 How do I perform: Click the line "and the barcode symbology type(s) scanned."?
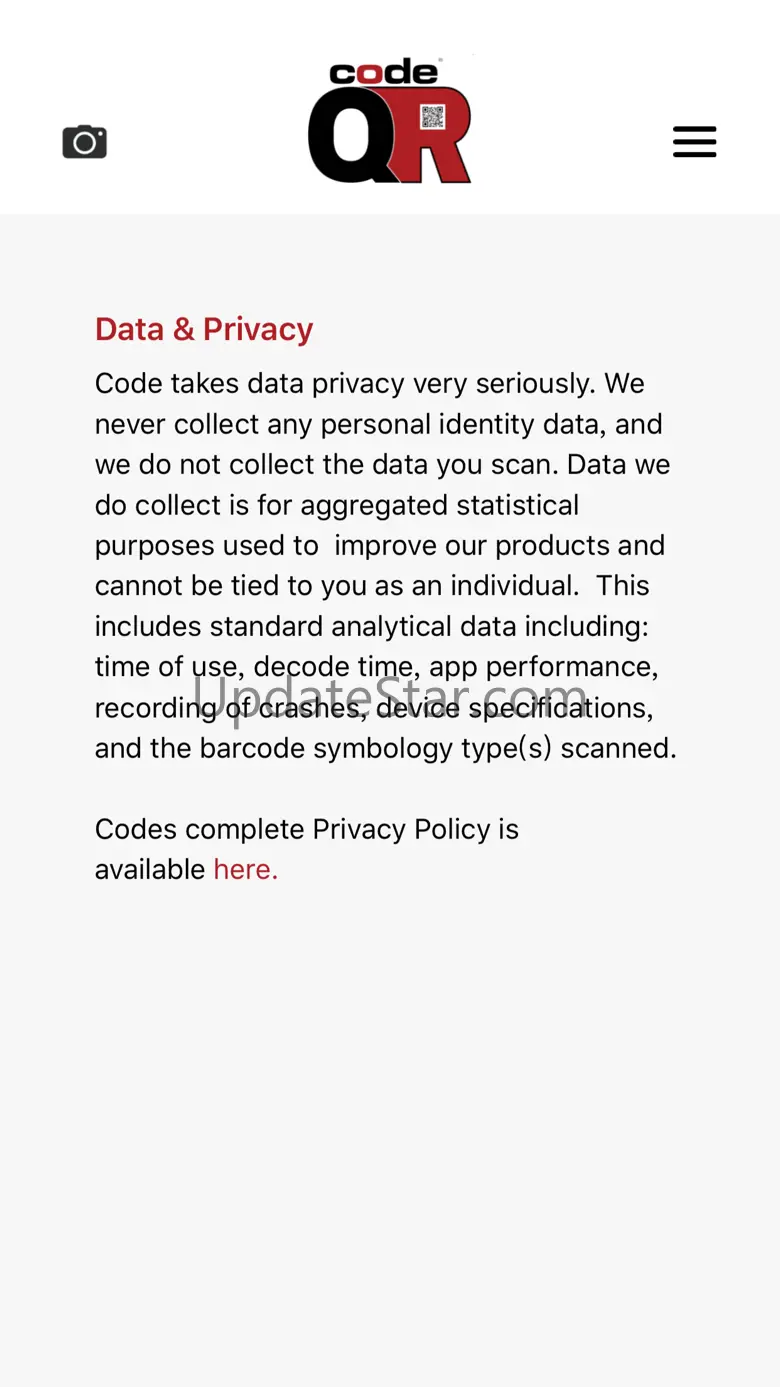click(x=385, y=748)
